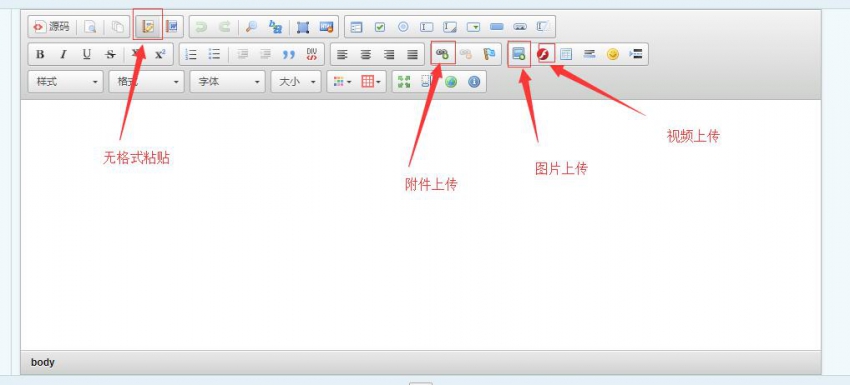Toggle superscript formatting
The width and height of the screenshot is (850, 385).
point(160,54)
